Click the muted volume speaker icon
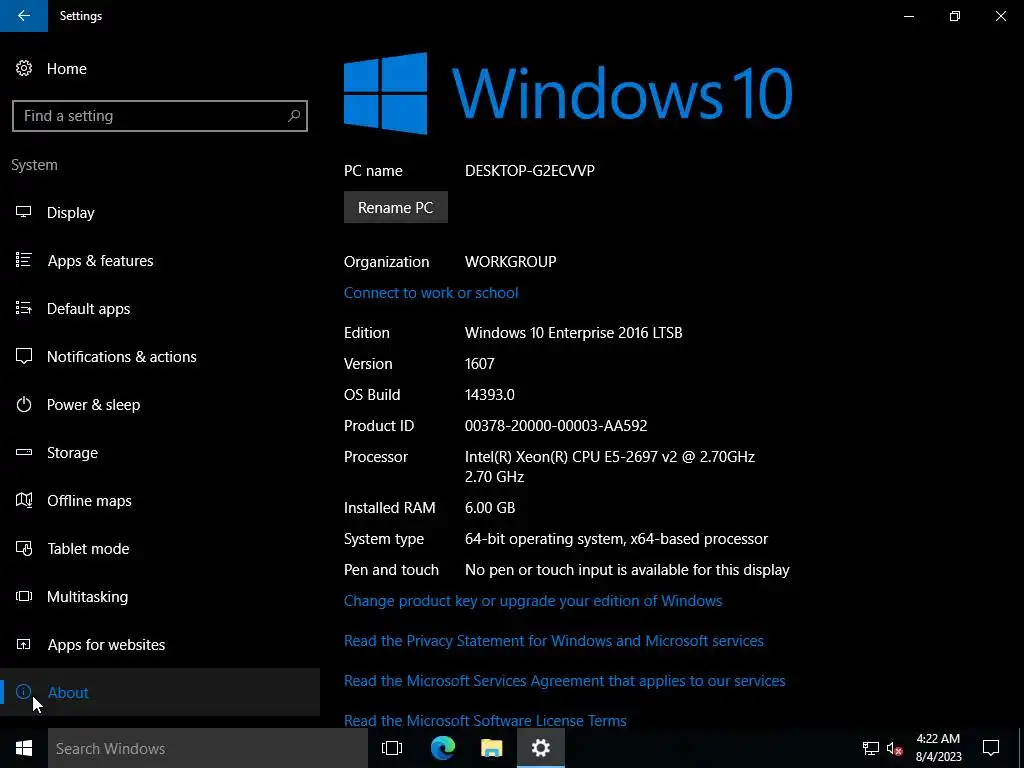 point(894,748)
